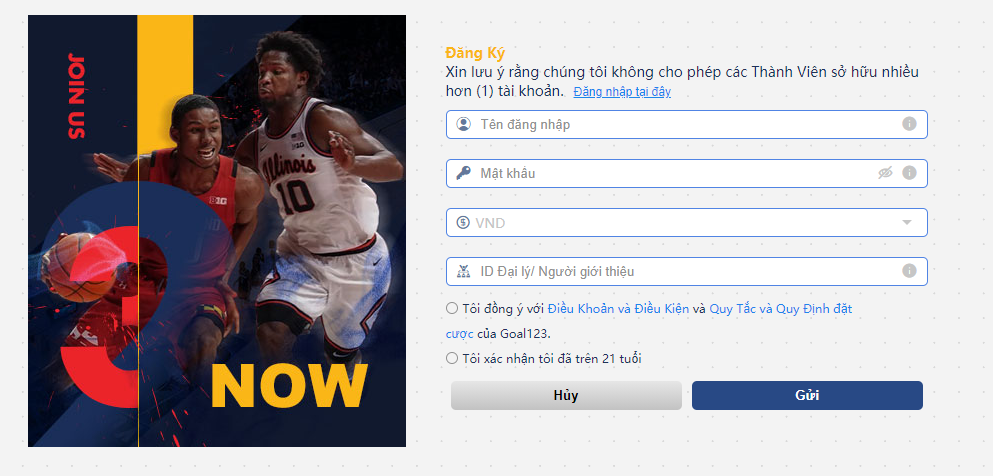The width and height of the screenshot is (993, 476).
Task: Expand the VND currency selection box
Action: click(x=686, y=222)
